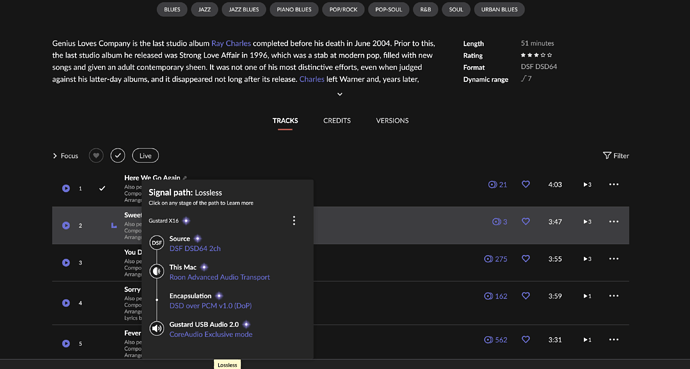The height and width of the screenshot is (369, 690).
Task: Favorite the track with 3:47 duration
Action: tap(525, 222)
